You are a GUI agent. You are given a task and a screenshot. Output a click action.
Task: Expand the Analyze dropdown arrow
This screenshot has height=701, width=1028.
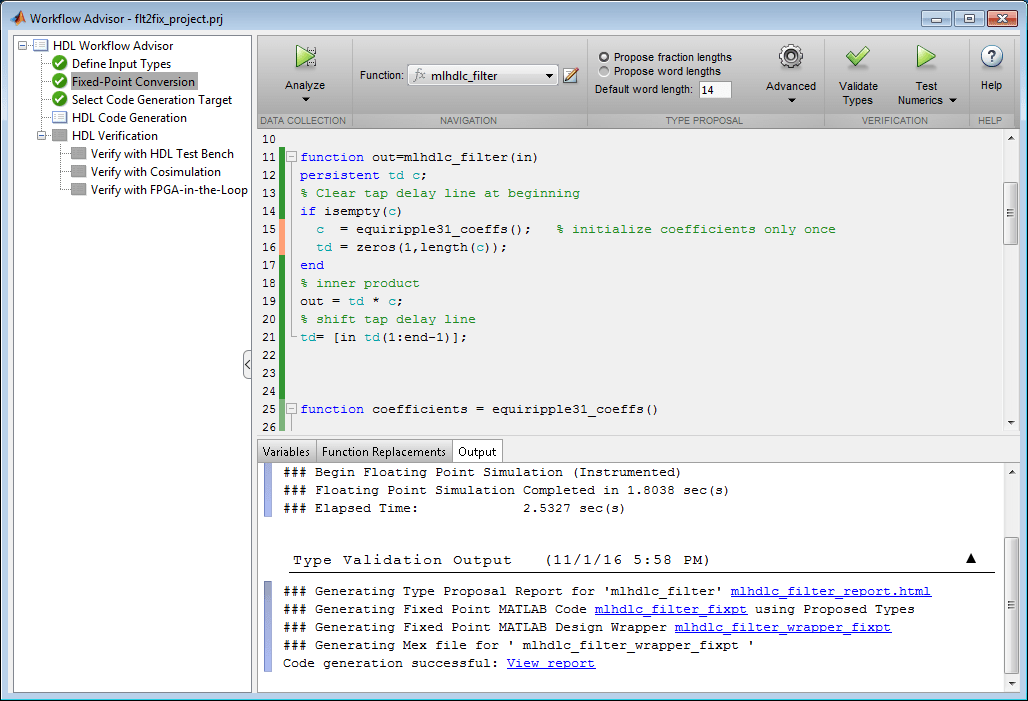[x=305, y=99]
